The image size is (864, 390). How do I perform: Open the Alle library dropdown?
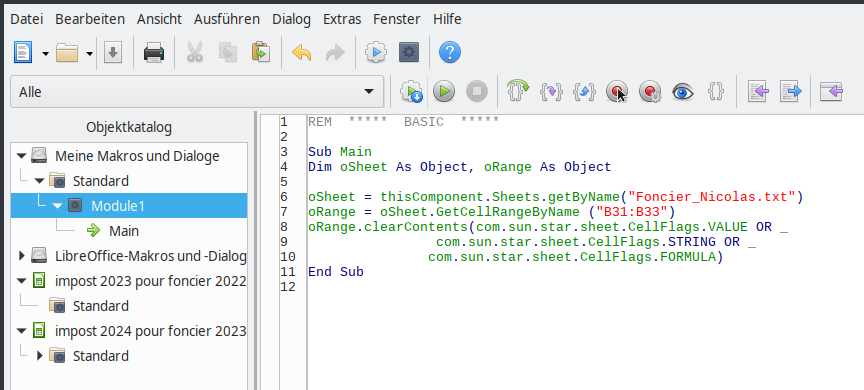click(197, 91)
